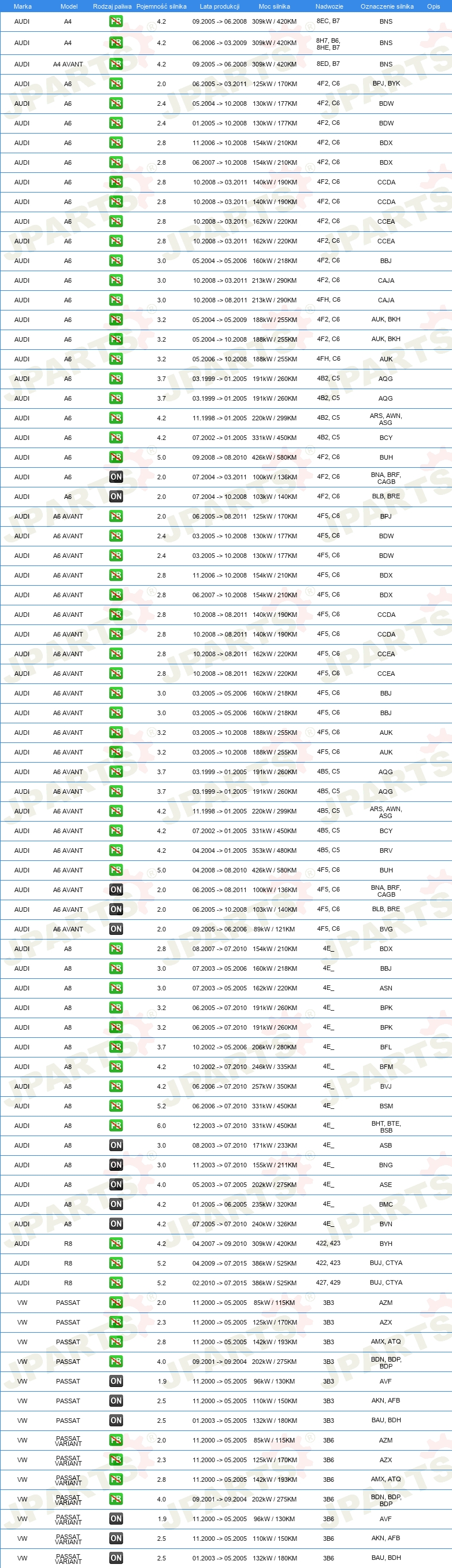Click PB icon in A8 BFM row
452x1568 pixels.
click(116, 1066)
